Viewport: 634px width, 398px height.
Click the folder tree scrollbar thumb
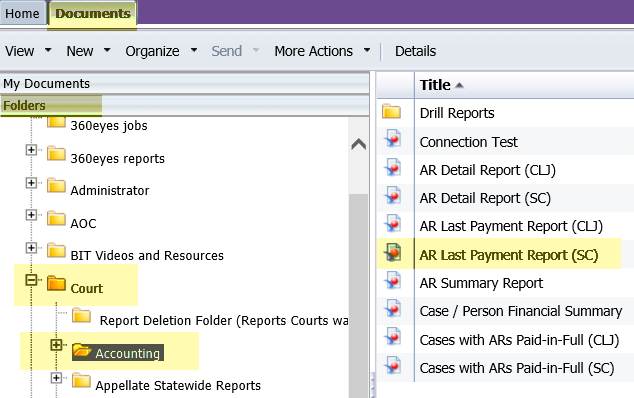click(359, 295)
